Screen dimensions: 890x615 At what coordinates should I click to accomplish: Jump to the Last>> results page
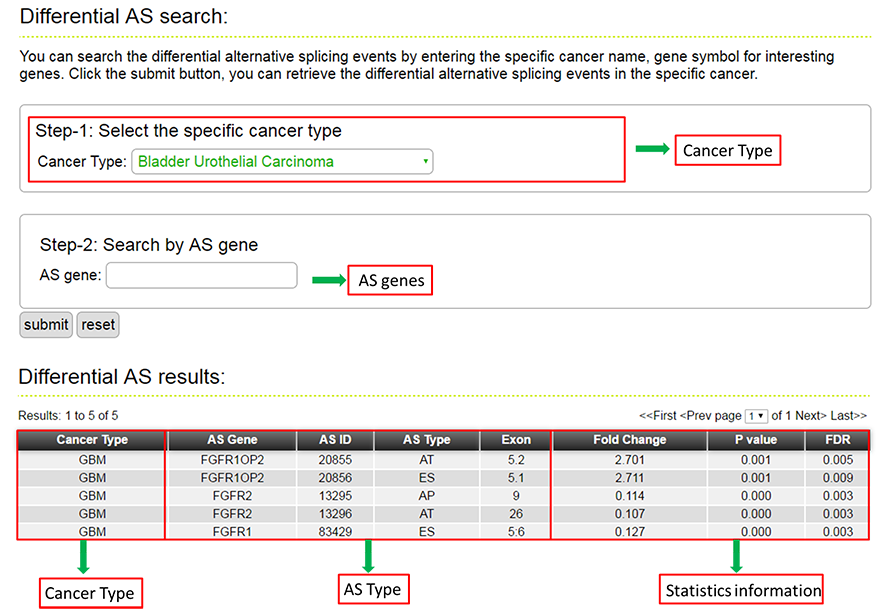(847, 415)
